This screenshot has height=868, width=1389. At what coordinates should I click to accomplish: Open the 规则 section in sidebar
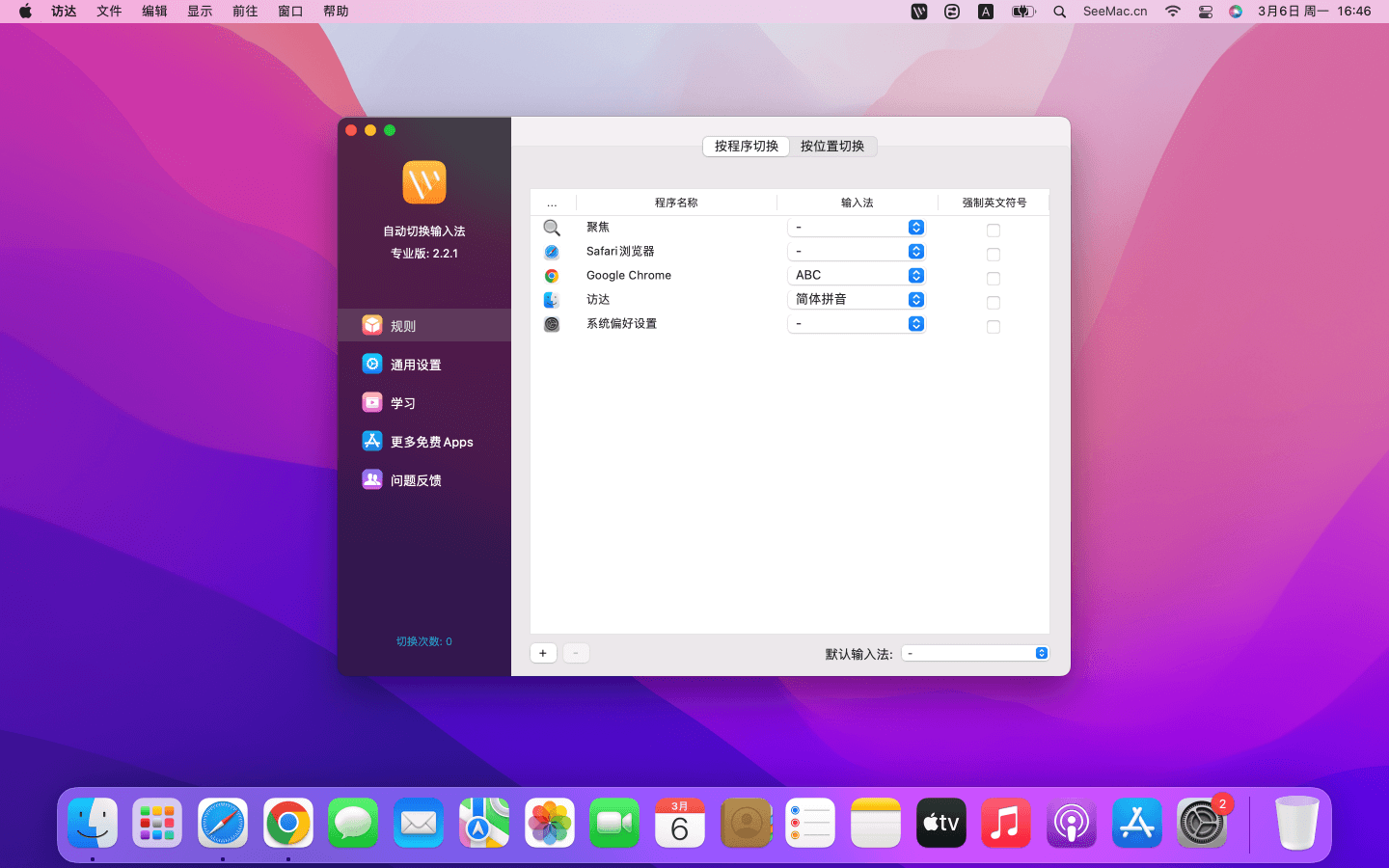pos(403,326)
